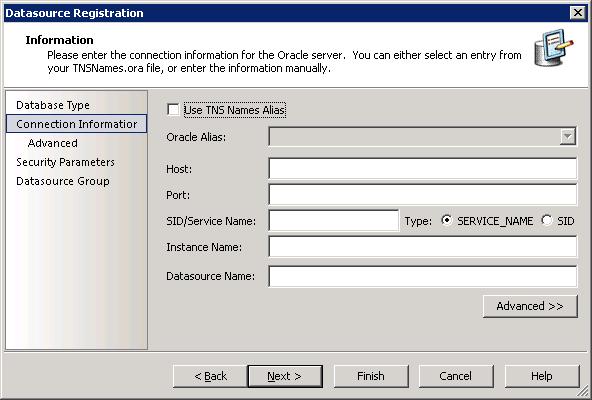Image resolution: width=592 pixels, height=400 pixels.
Task: Select the SID type radio button
Action: click(547, 220)
